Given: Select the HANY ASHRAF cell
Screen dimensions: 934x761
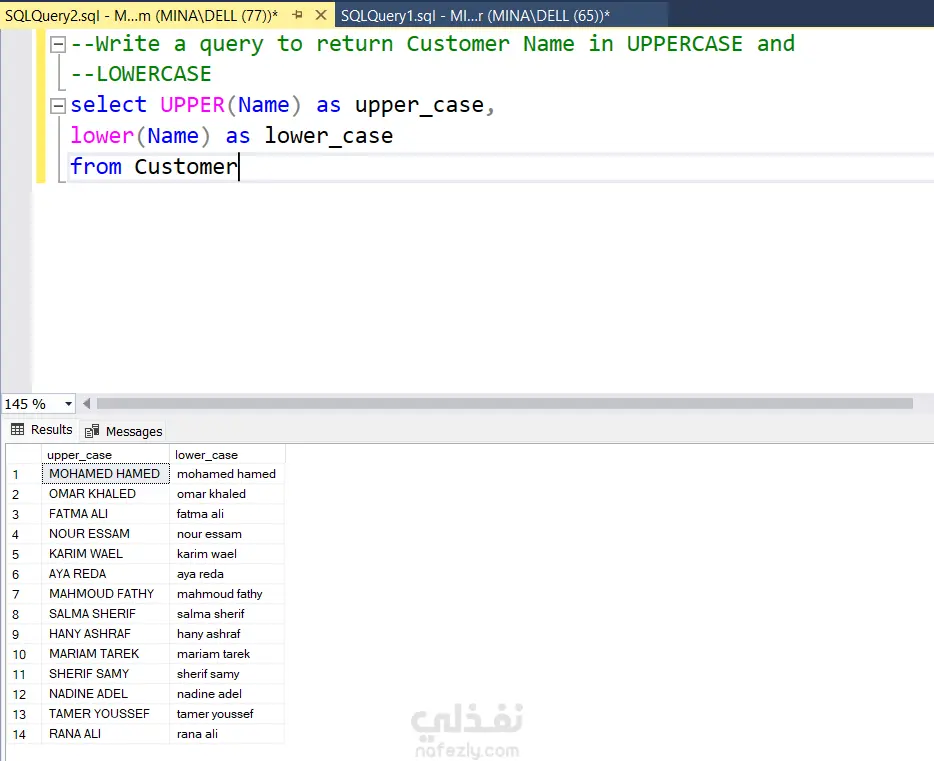Looking at the screenshot, I should 105,634.
